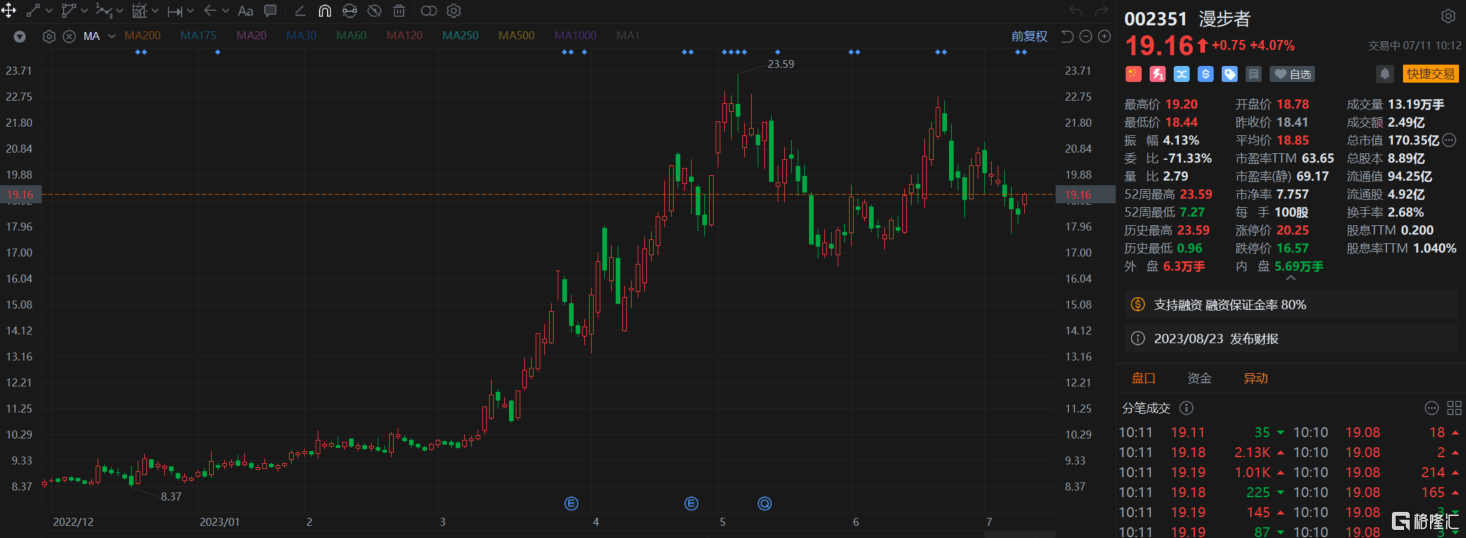The height and width of the screenshot is (538, 1466).
Task: Click the China flag market icon
Action: (x=1133, y=74)
